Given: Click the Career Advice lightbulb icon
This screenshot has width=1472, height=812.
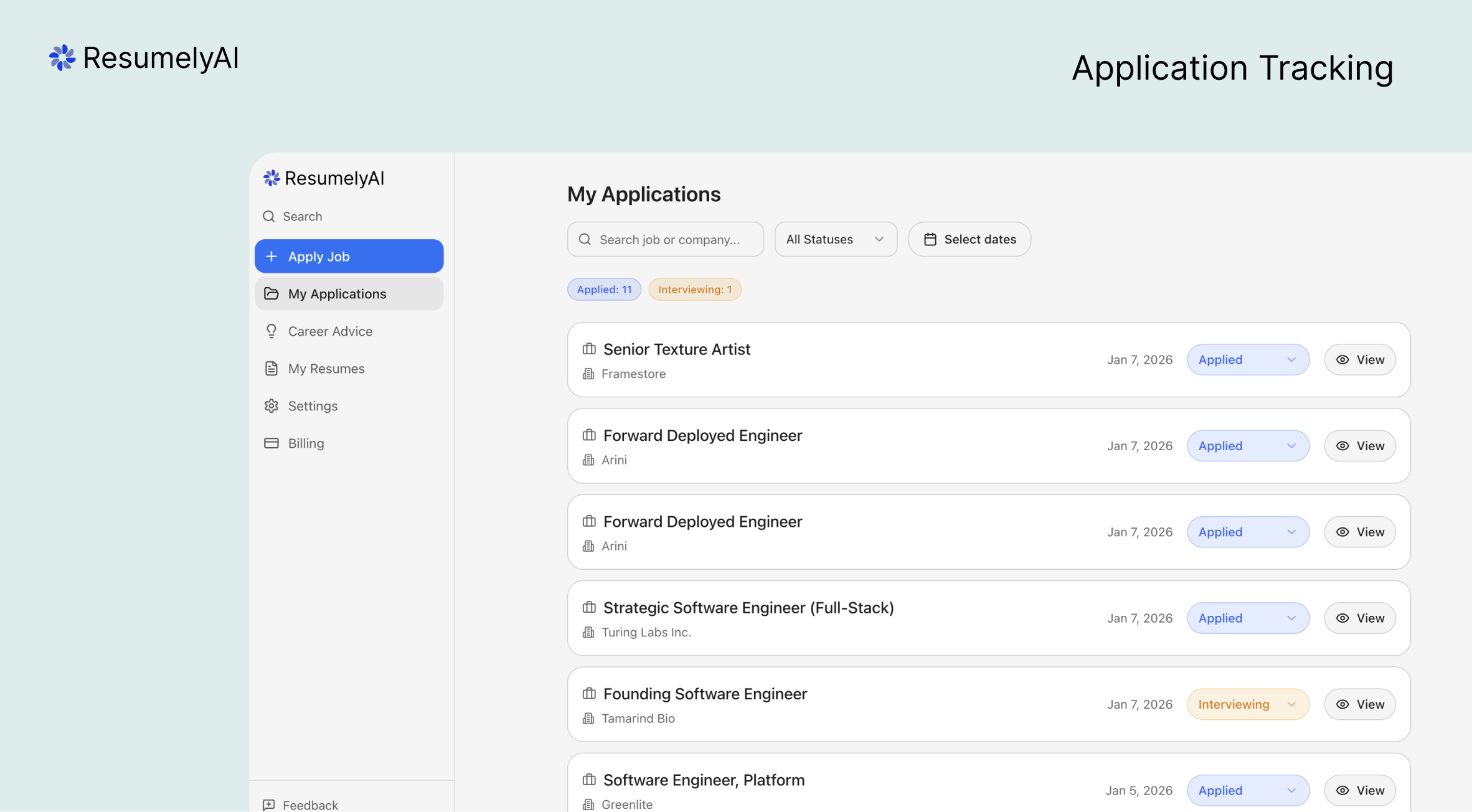Looking at the screenshot, I should [271, 331].
